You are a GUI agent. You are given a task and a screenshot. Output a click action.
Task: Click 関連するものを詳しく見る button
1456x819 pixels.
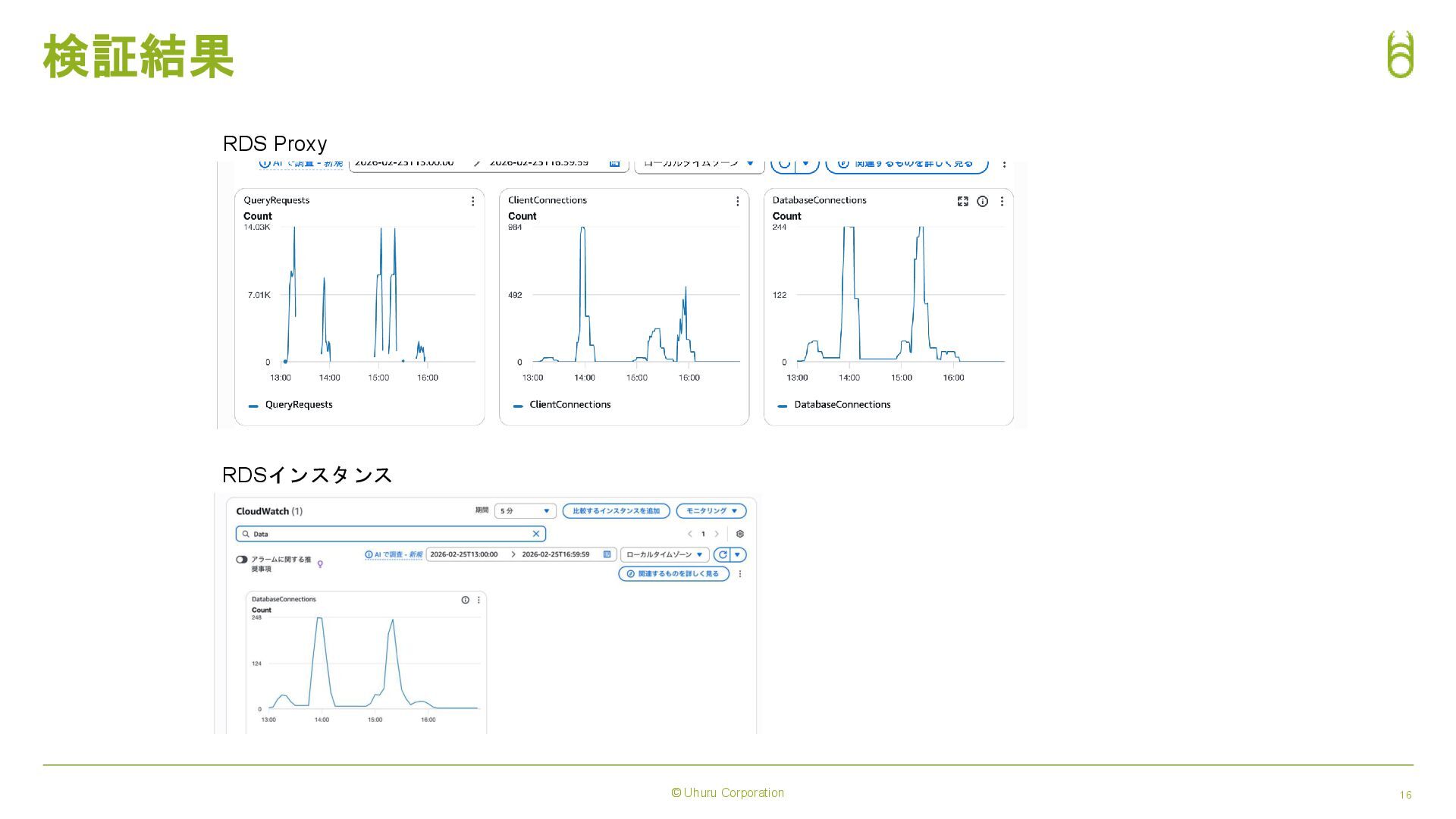coord(673,574)
